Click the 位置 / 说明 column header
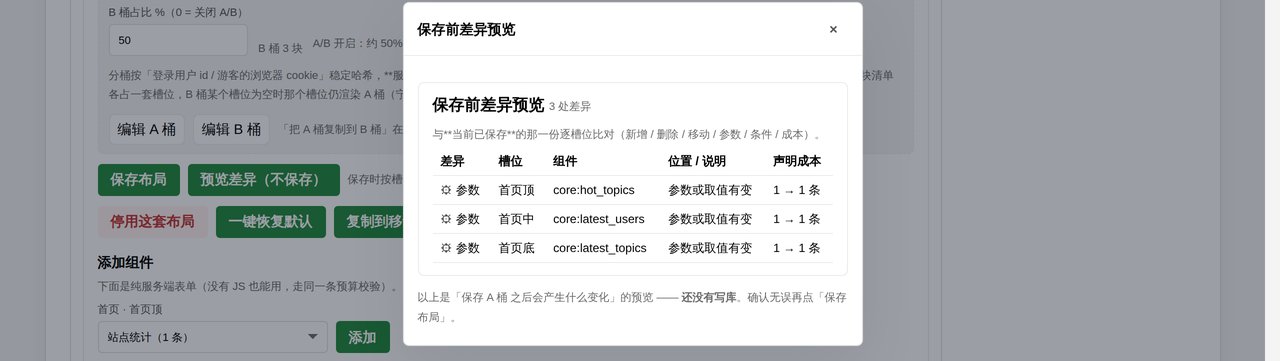Viewport: 1280px width, 361px height. pos(697,161)
